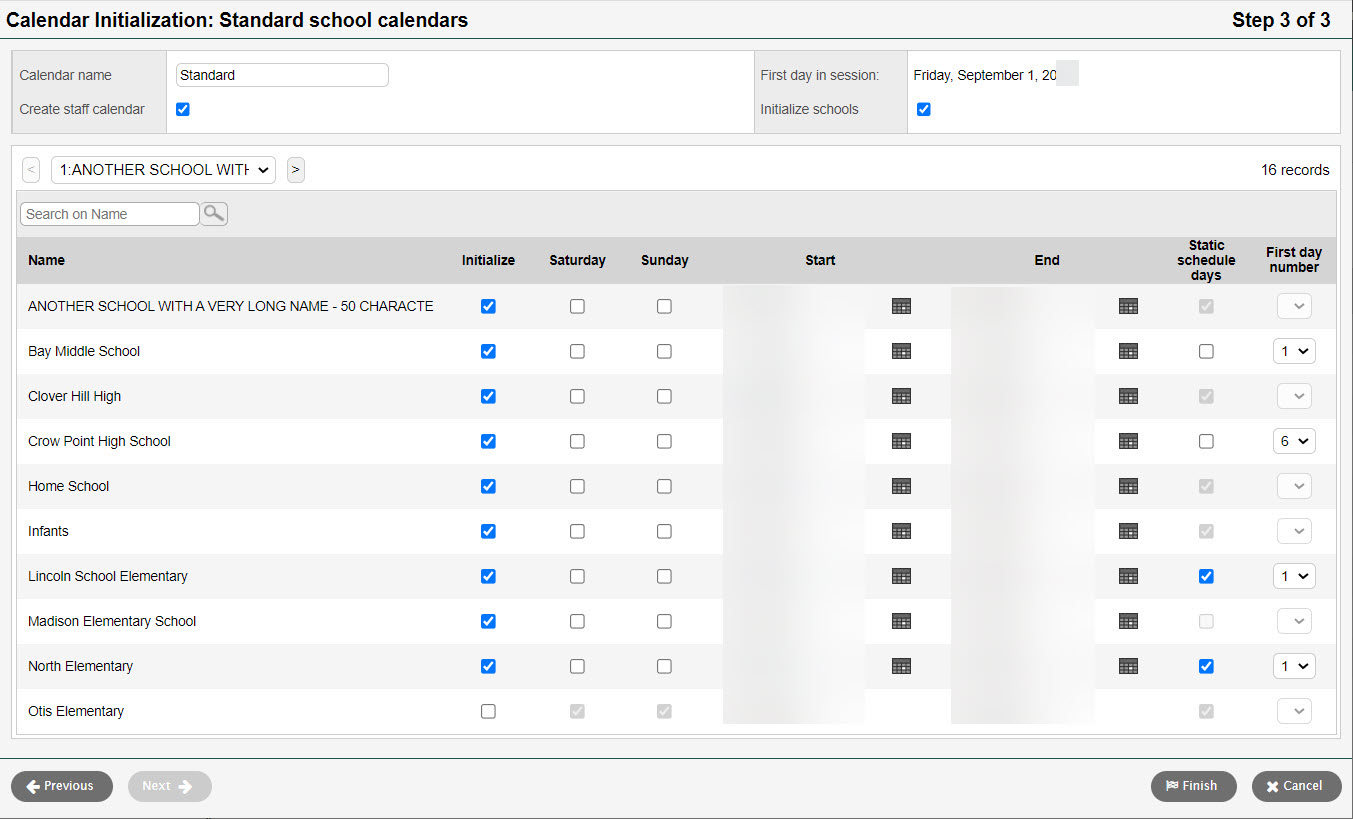The image size is (1353, 819).
Task: Uncheck the Create staff calendar checkbox
Action: click(183, 109)
